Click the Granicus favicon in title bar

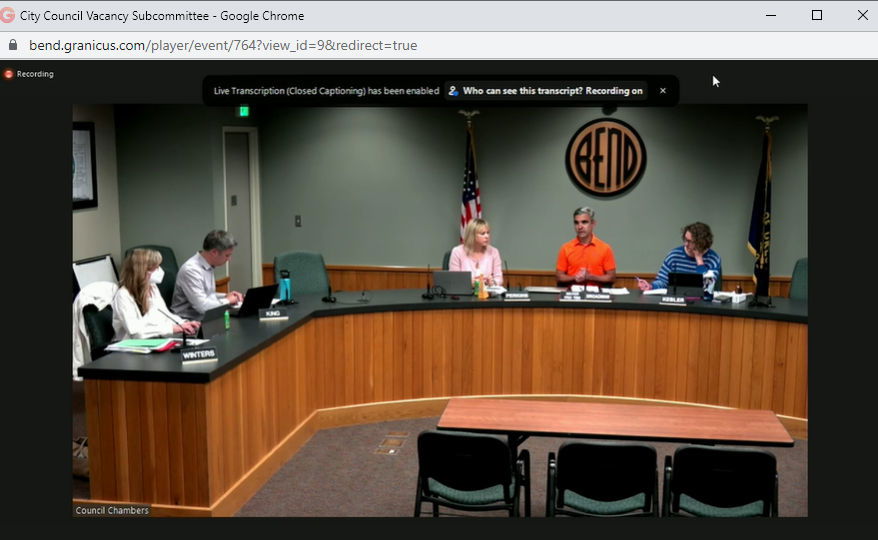[9, 16]
